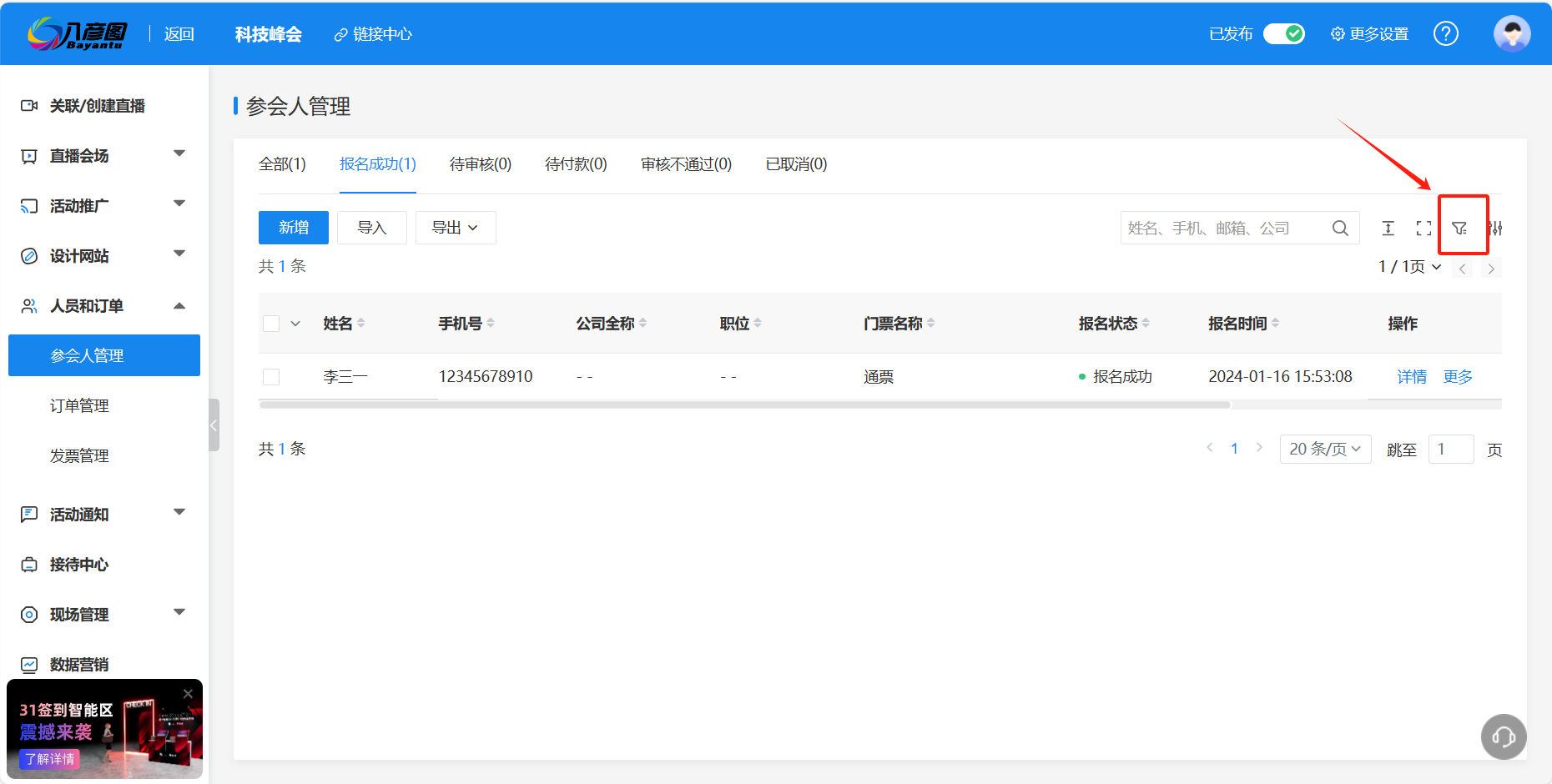Toggle the 已发布 publish switch off
The height and width of the screenshot is (784, 1552).
[x=1283, y=33]
